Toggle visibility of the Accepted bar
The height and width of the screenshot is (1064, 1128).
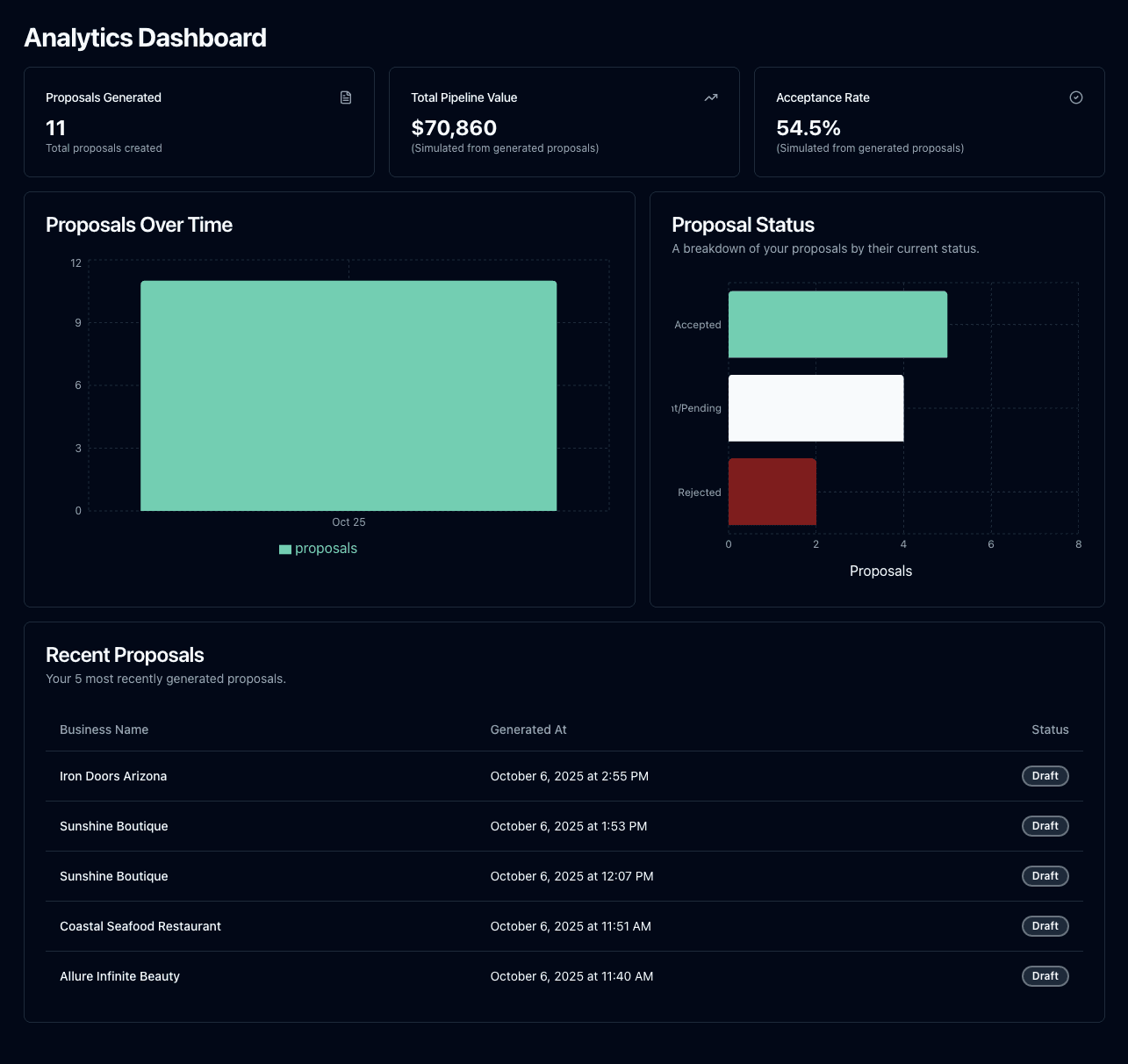pos(837,323)
